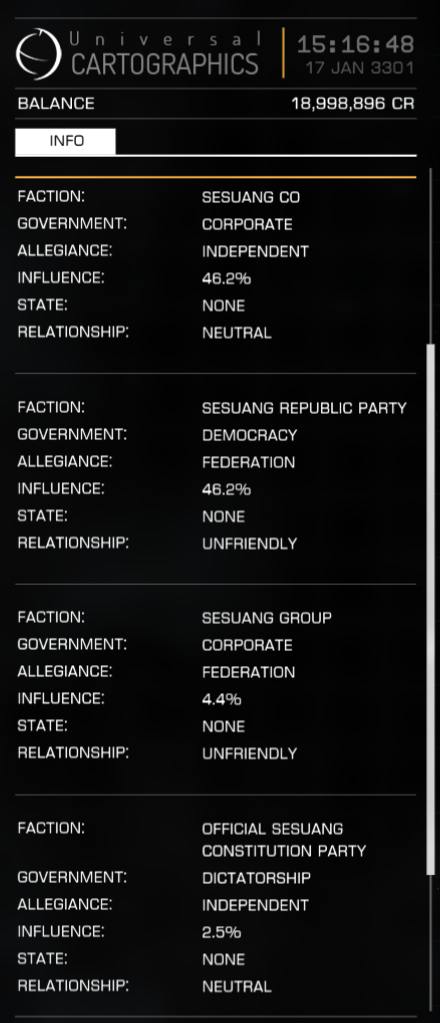Image resolution: width=440 pixels, height=1023 pixels.
Task: Click Sesuang Group's UNFRIENDLY relationship value
Action: [x=249, y=754]
